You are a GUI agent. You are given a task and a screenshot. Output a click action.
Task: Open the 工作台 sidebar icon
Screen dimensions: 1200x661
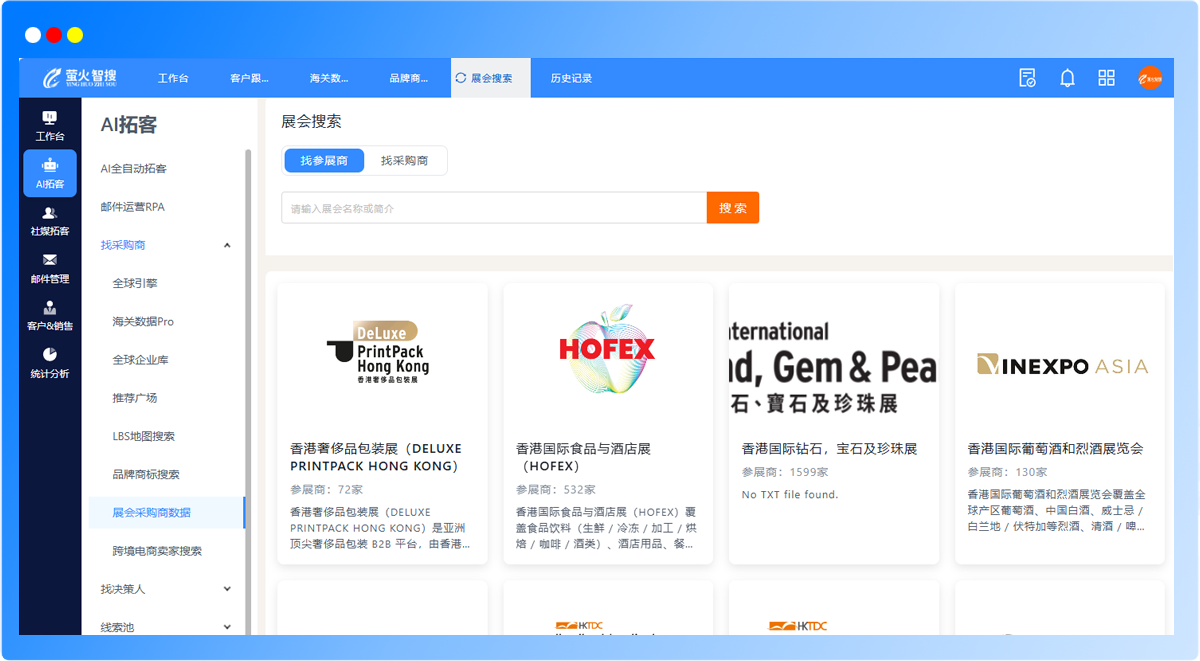[50, 124]
